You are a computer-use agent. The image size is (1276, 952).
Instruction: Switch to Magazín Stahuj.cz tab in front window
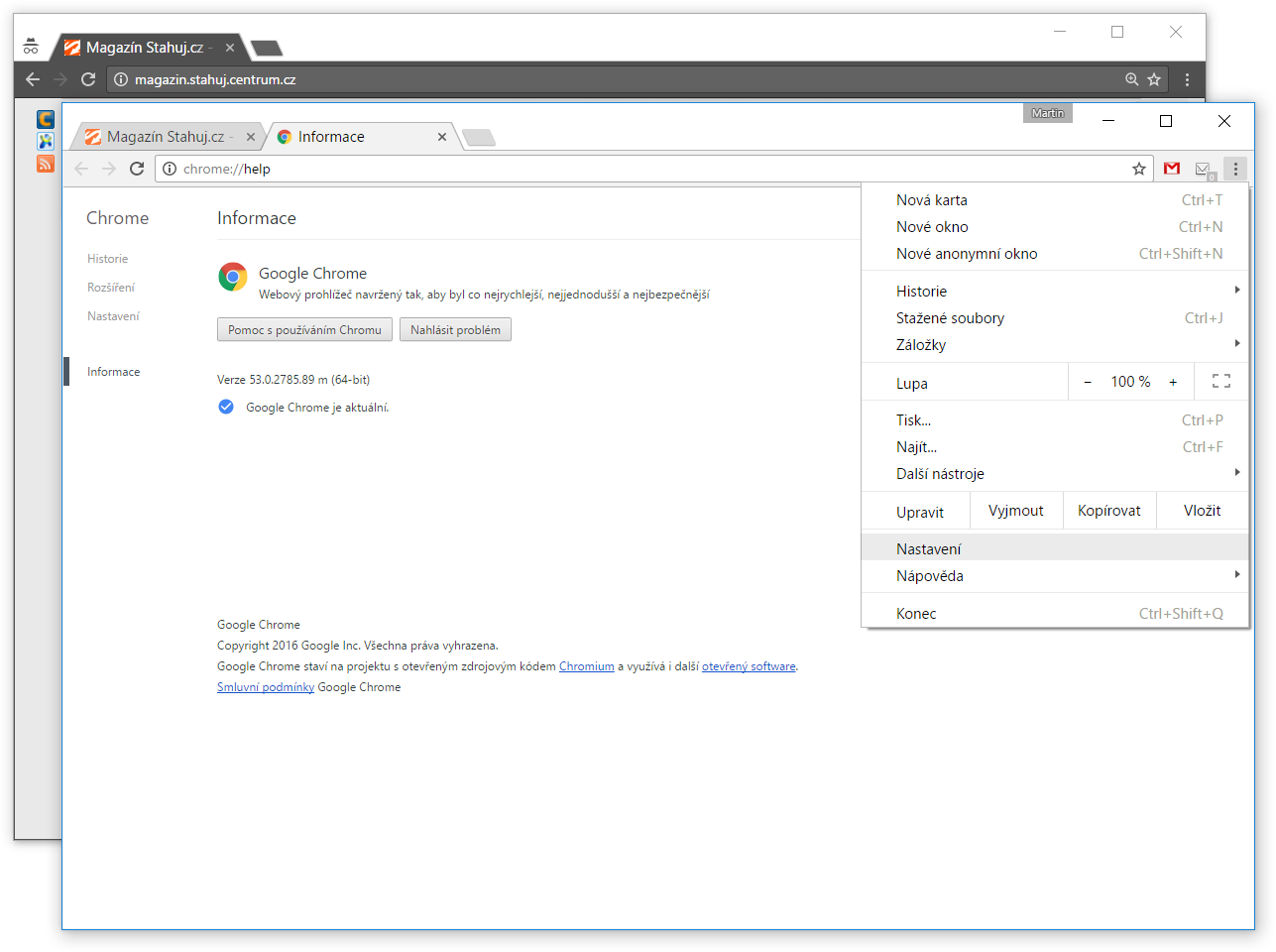pyautogui.click(x=170, y=137)
